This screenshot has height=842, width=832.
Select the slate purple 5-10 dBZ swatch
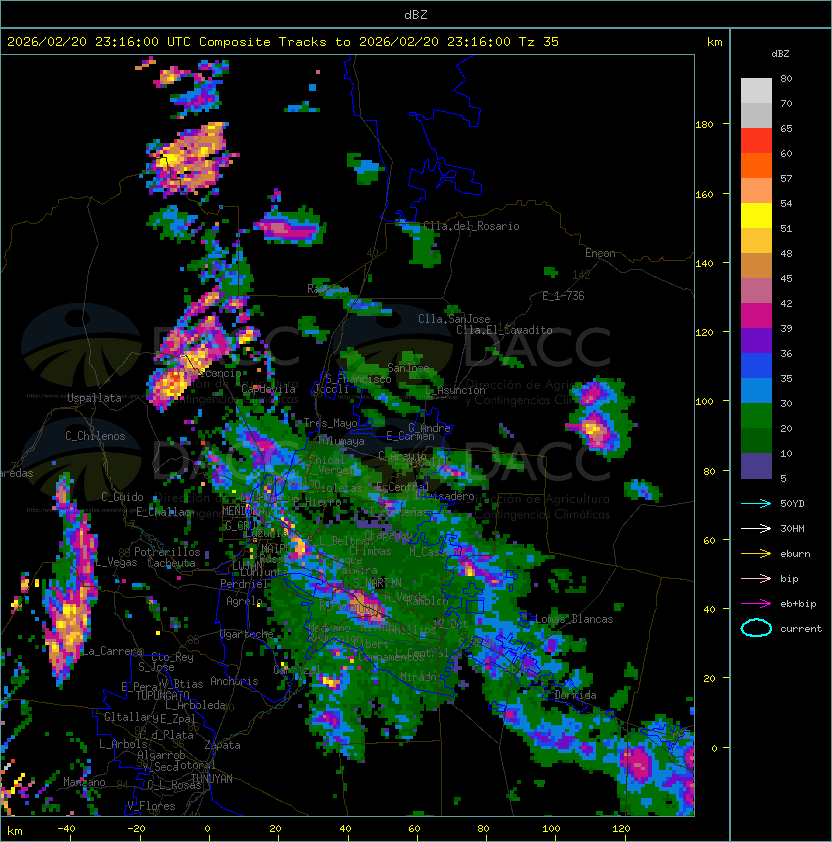point(756,466)
